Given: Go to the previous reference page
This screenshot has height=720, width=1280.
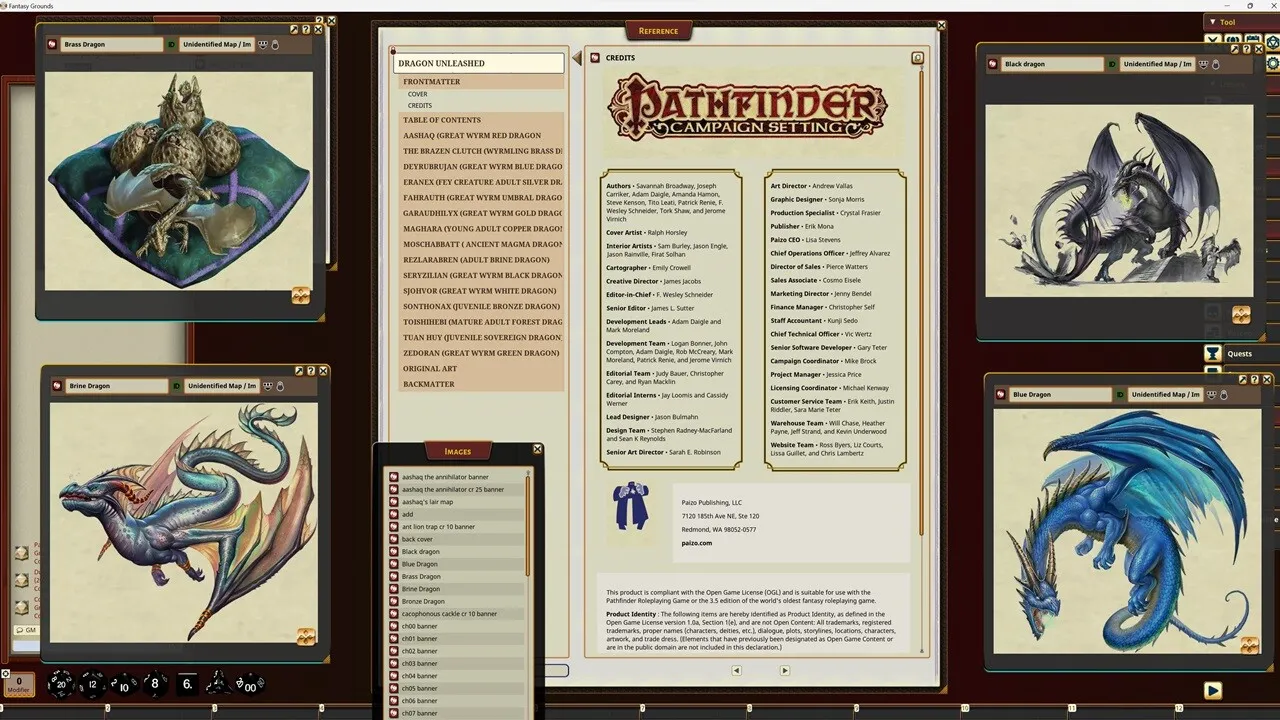Looking at the screenshot, I should point(736,670).
